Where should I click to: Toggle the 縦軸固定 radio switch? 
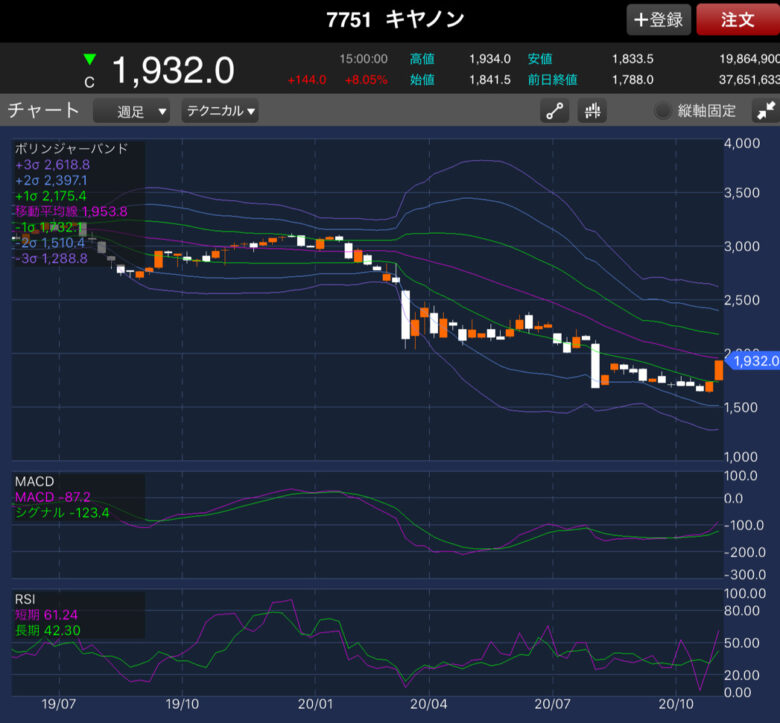point(663,110)
